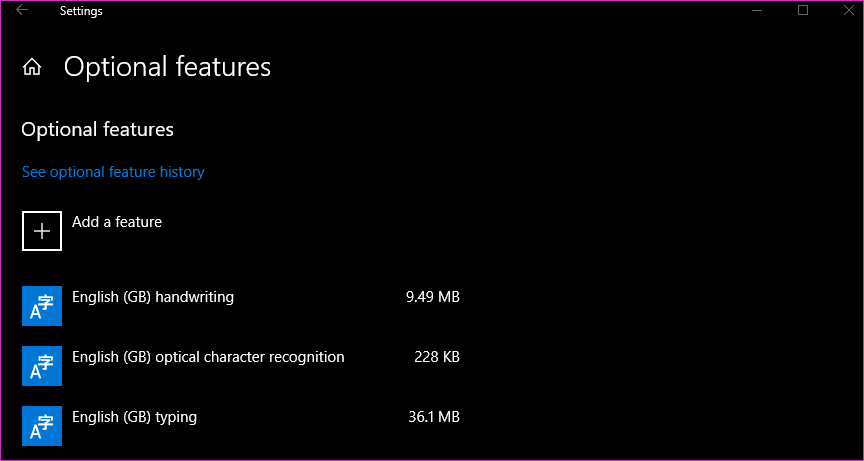Select the English (GB) typing entry text
Image resolution: width=864 pixels, height=461 pixels.
click(134, 417)
